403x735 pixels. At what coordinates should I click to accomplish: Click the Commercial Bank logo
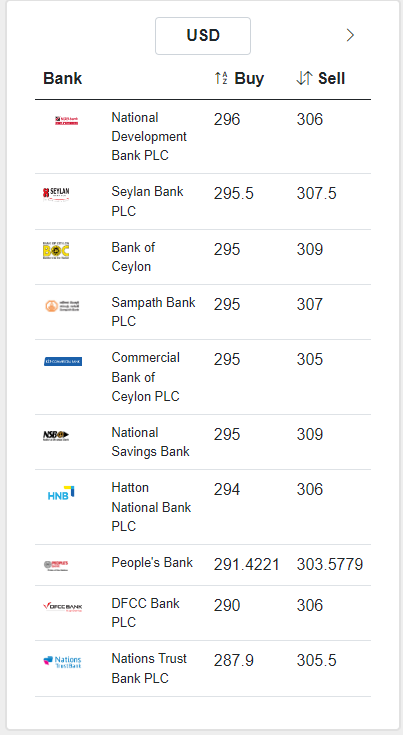pyautogui.click(x=63, y=361)
